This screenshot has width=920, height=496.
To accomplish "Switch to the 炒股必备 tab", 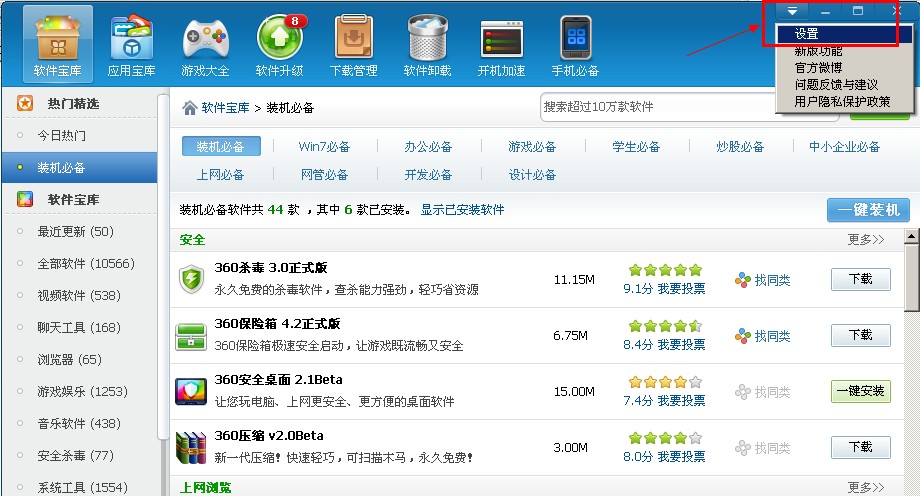I will (740, 147).
